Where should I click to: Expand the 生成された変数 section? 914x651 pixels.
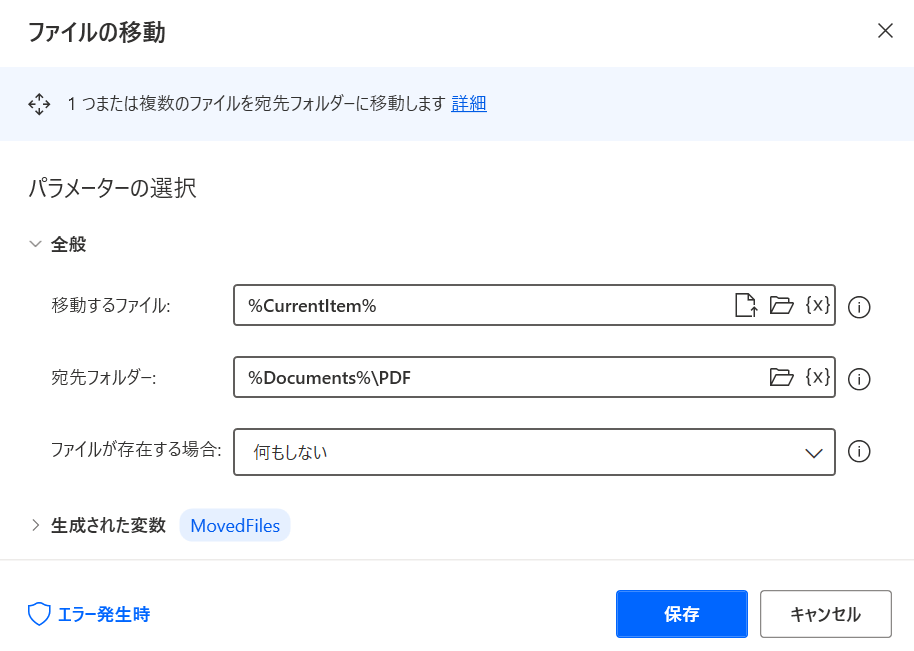[35, 524]
